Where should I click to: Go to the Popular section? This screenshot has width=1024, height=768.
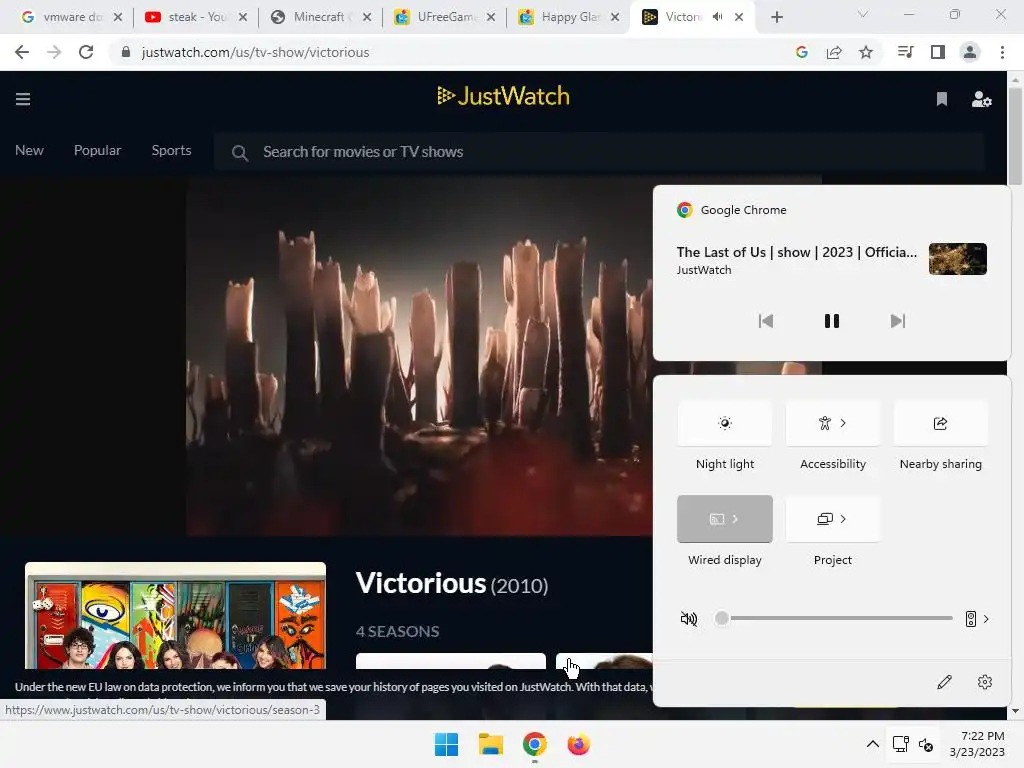(x=97, y=150)
